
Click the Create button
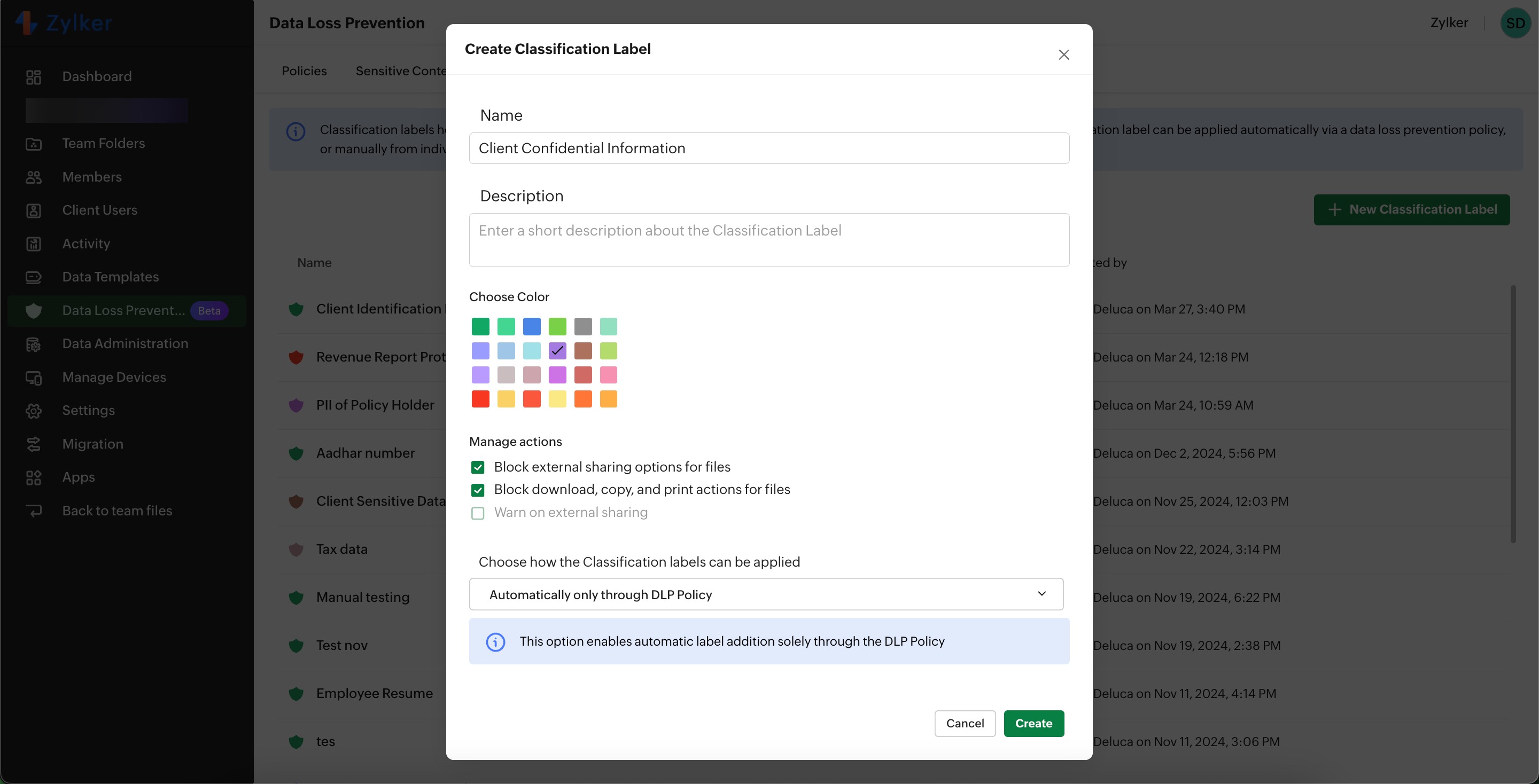pyautogui.click(x=1033, y=724)
